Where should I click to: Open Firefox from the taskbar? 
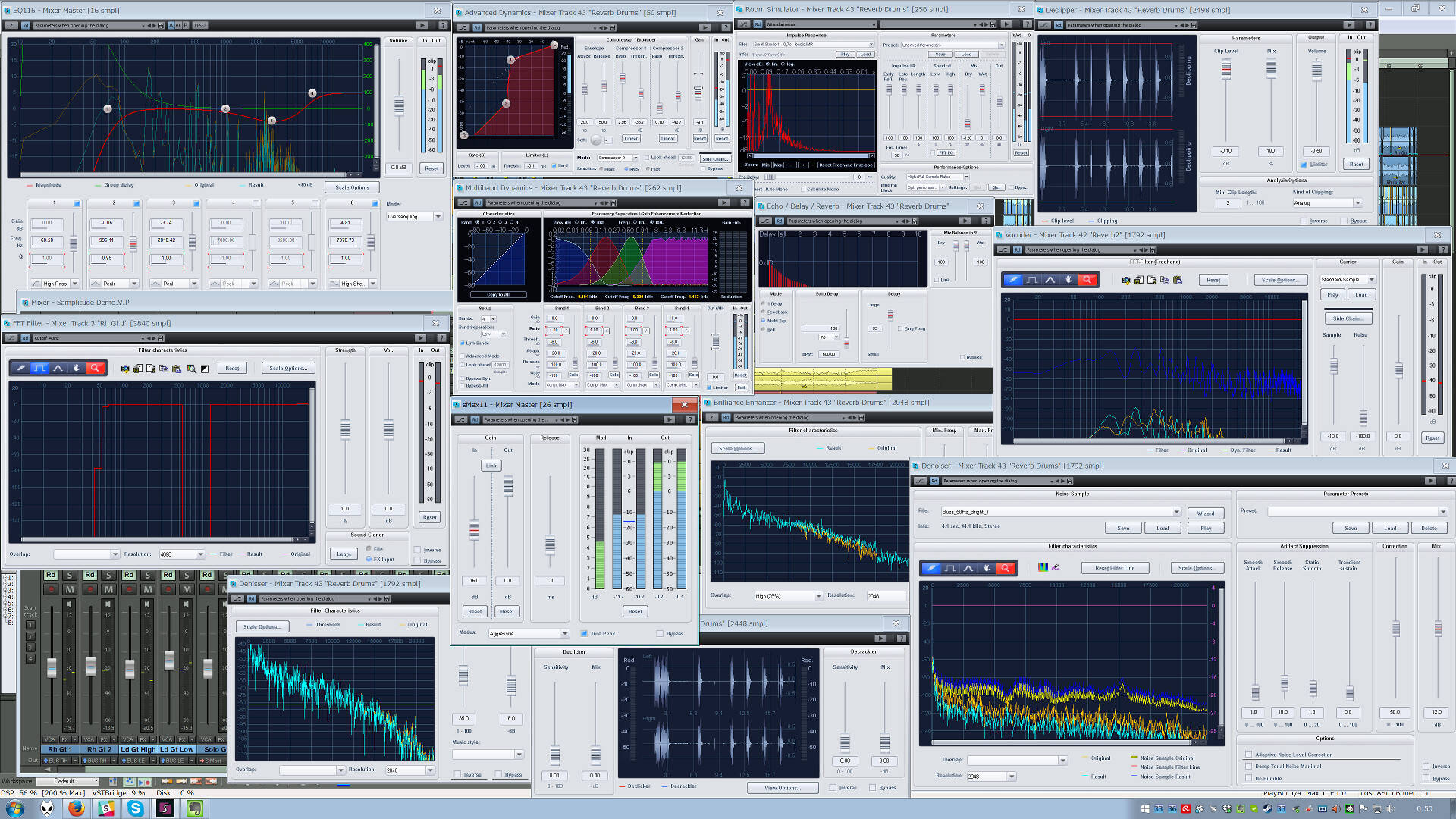[x=76, y=808]
